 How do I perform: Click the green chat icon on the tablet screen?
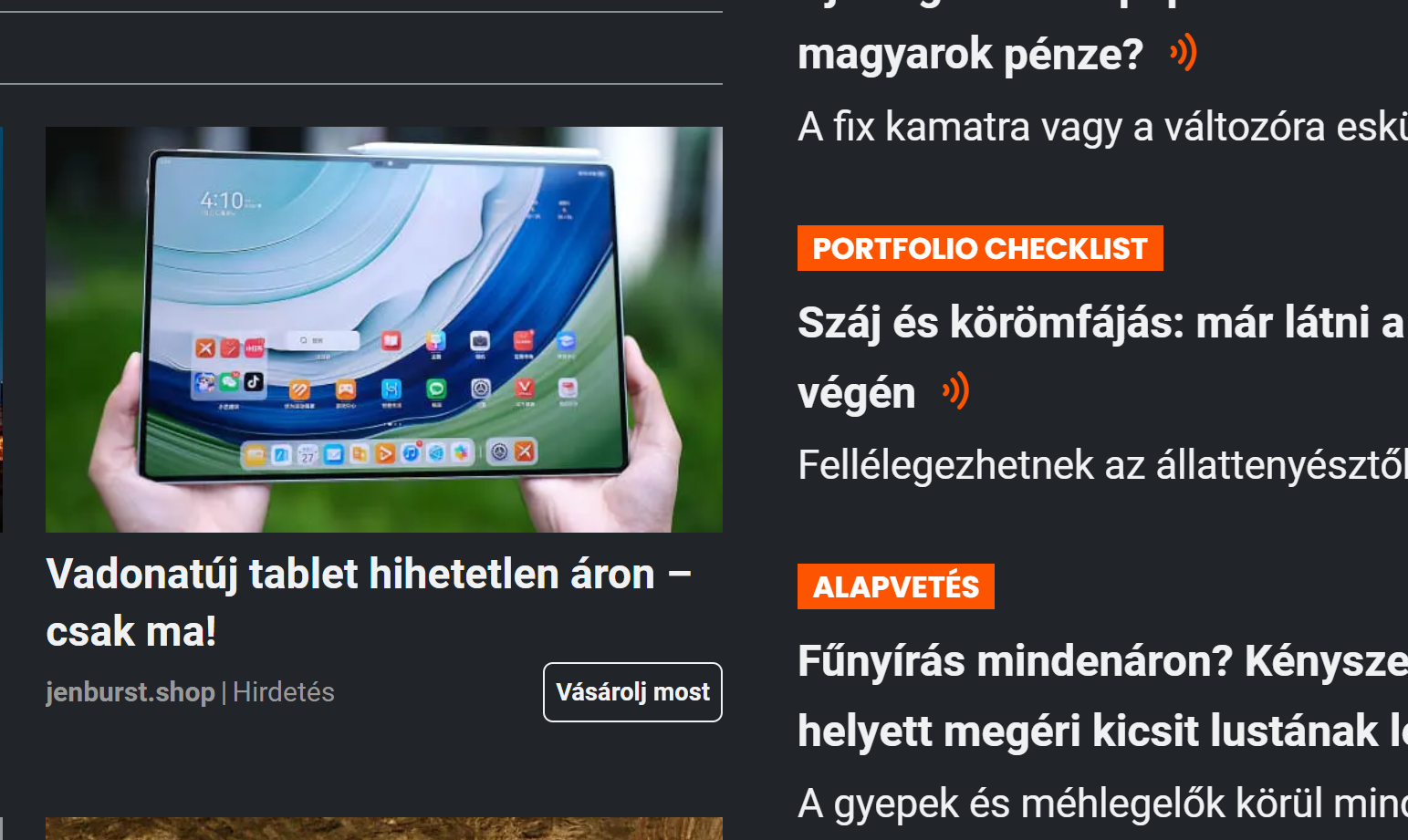436,389
